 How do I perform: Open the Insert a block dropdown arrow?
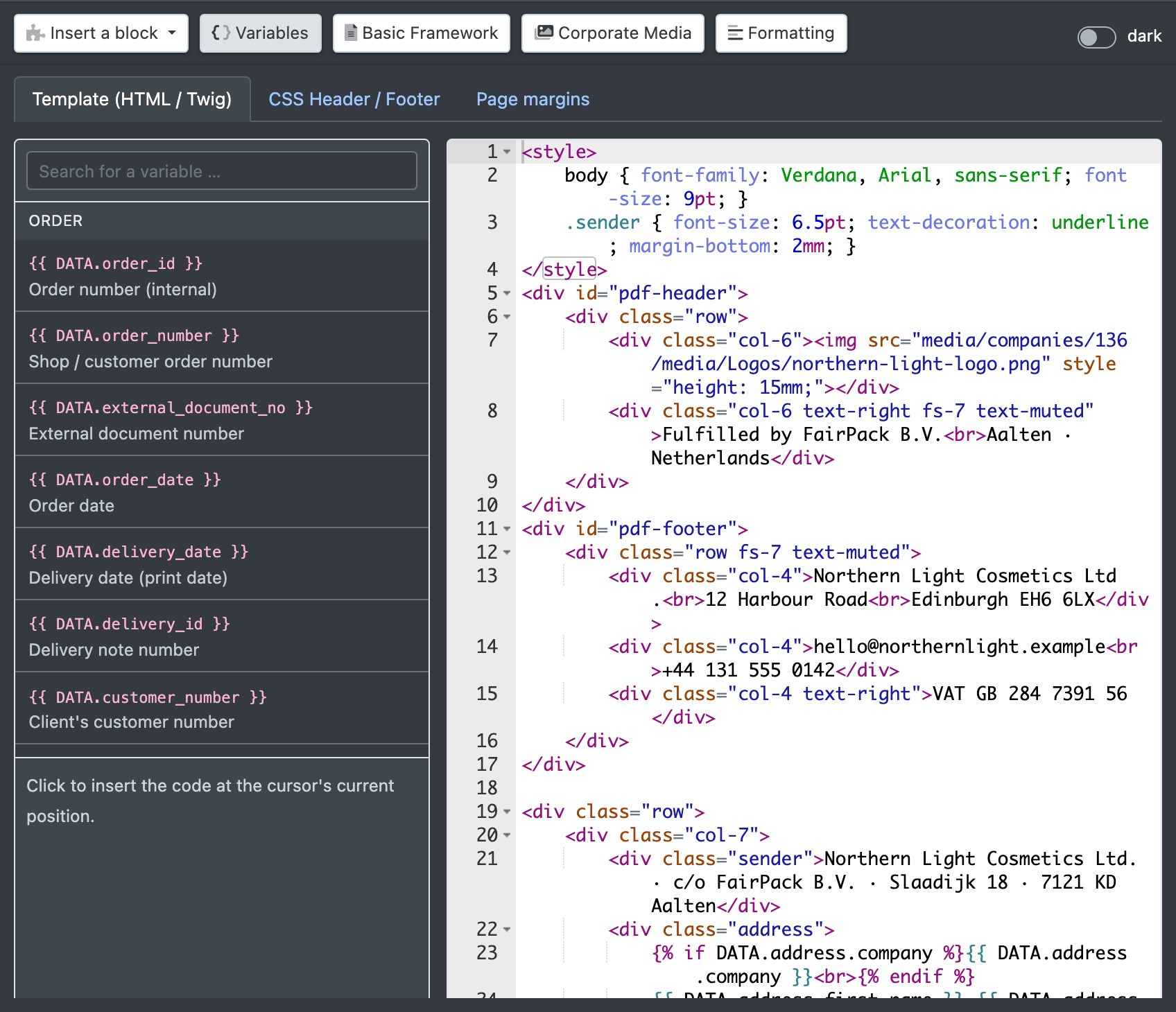click(x=172, y=33)
